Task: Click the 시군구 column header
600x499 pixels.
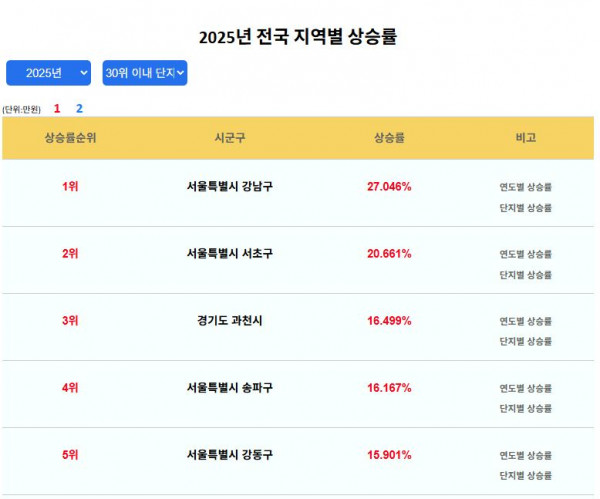Action: [229, 139]
